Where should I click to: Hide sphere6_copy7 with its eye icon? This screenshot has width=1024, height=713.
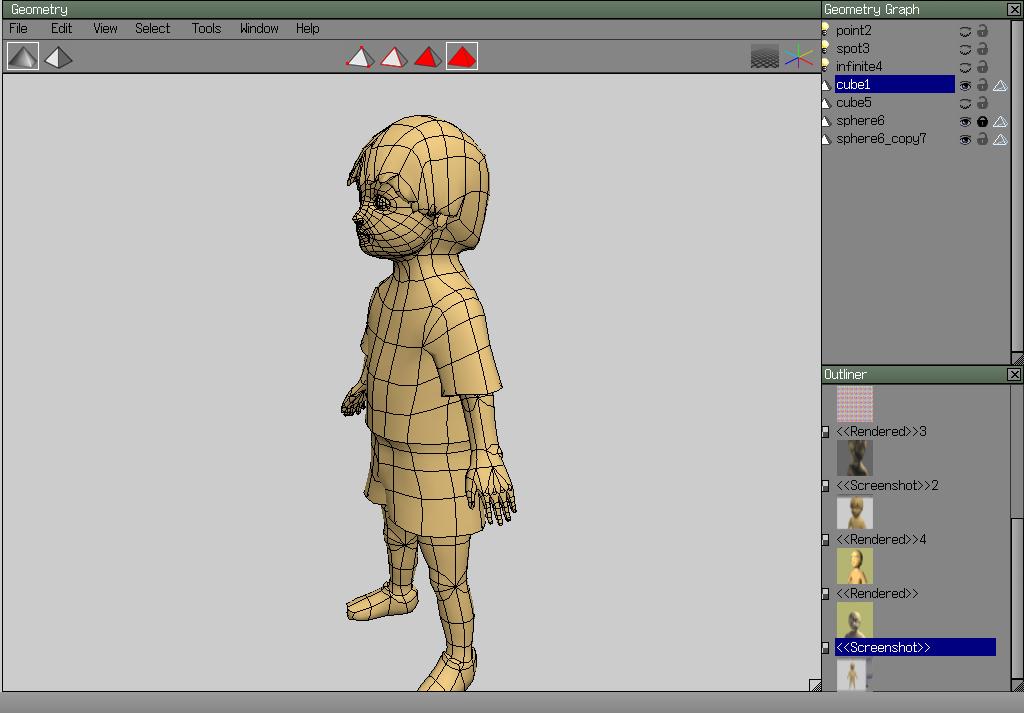[x=965, y=140]
